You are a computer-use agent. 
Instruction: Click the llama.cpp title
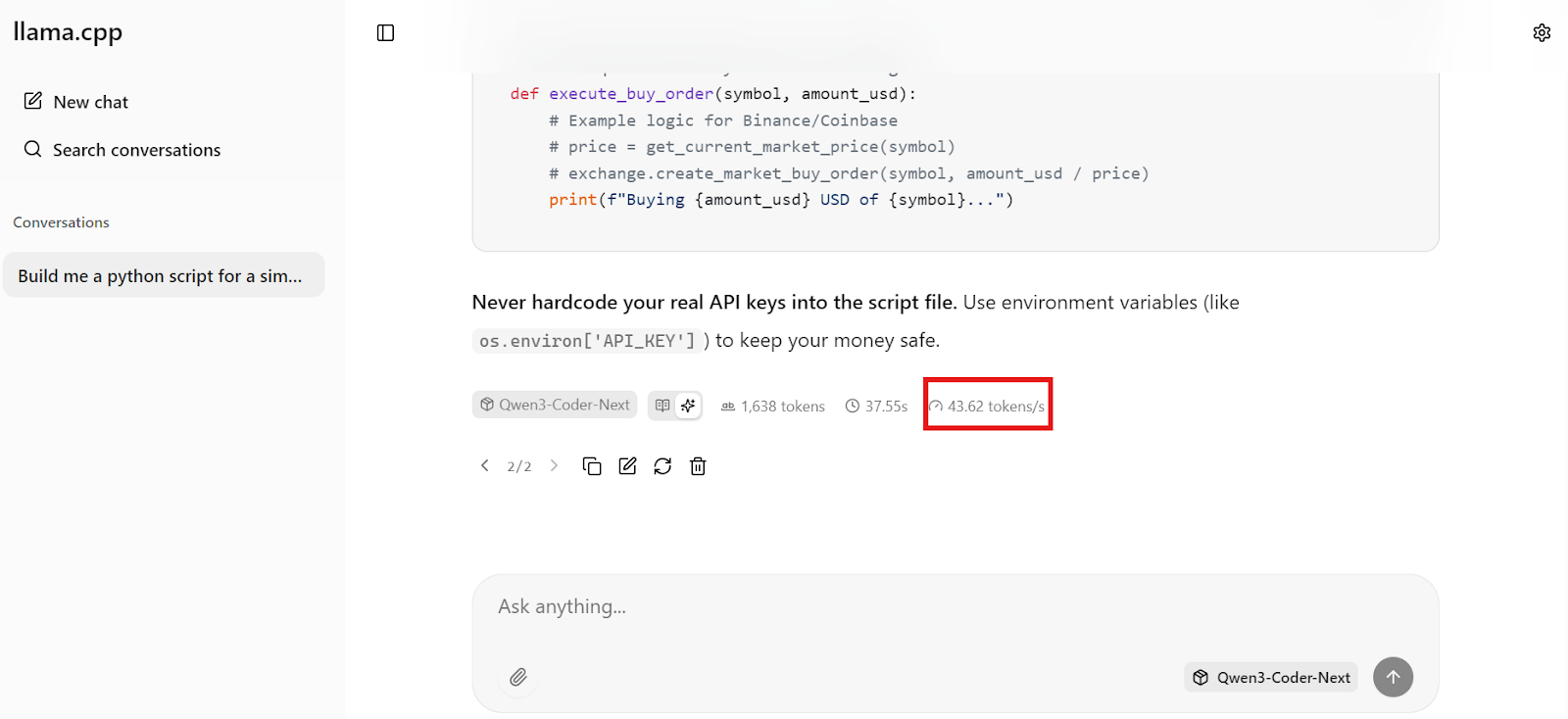point(68,32)
